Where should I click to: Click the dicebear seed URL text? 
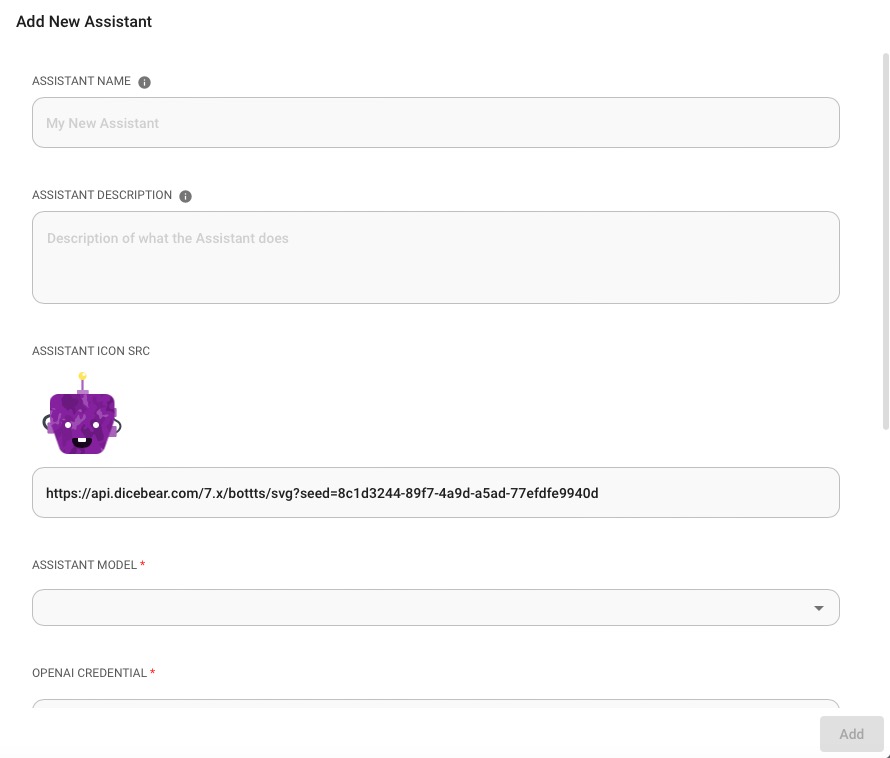320,493
